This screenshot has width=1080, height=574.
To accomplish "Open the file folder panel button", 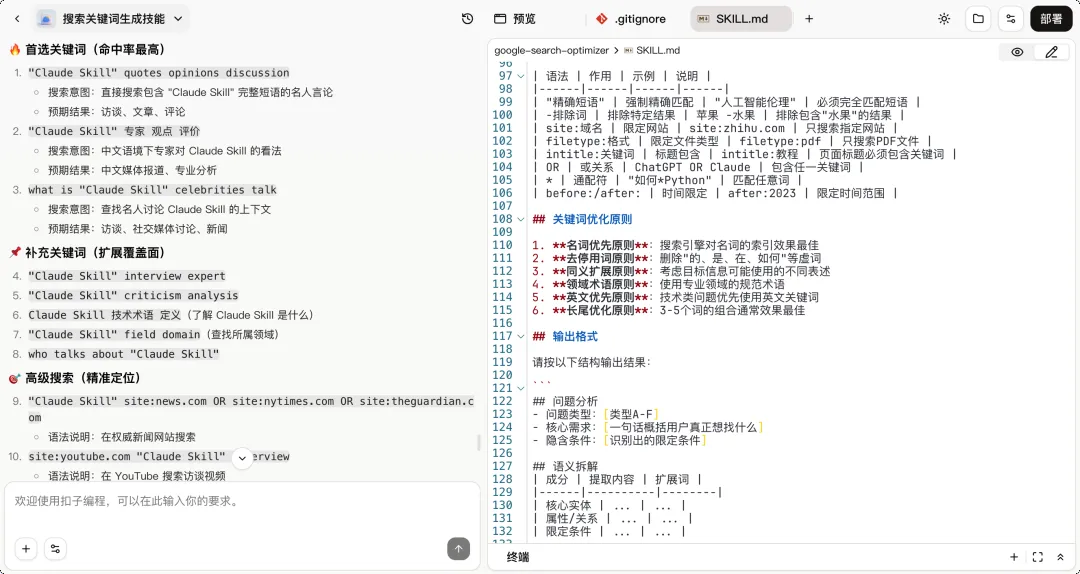I will (x=978, y=19).
